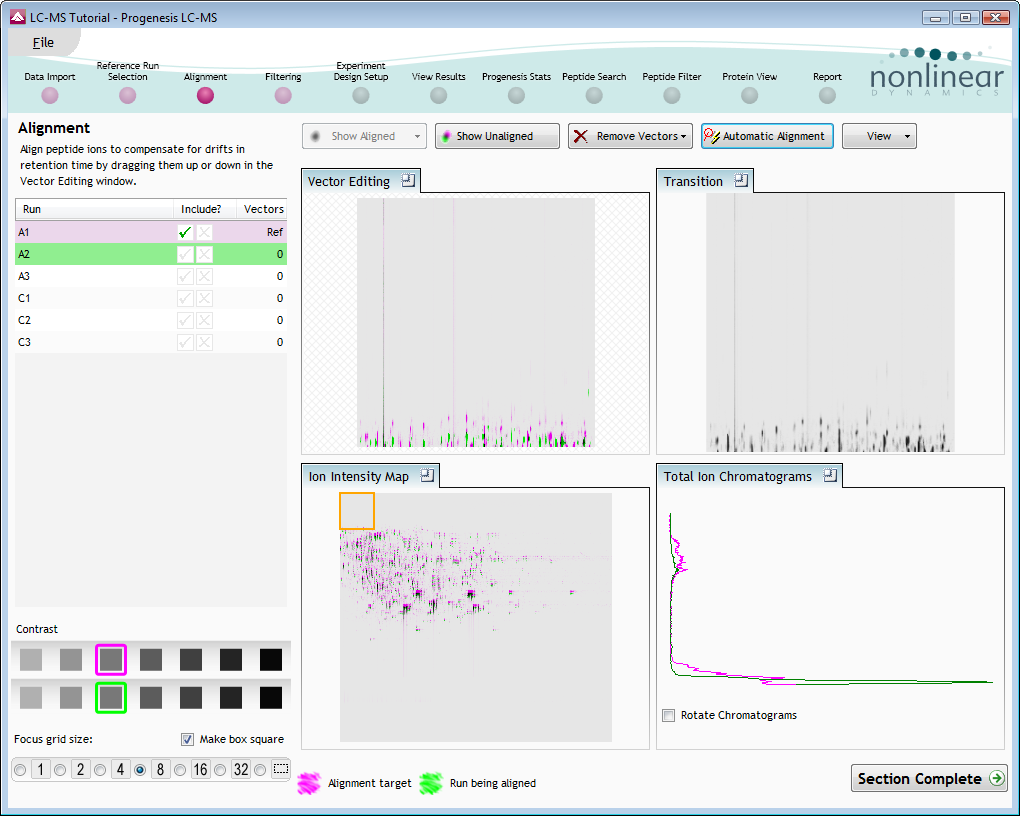Select focus grid size 4
Viewport: 1020px width, 816px height.
point(100,770)
